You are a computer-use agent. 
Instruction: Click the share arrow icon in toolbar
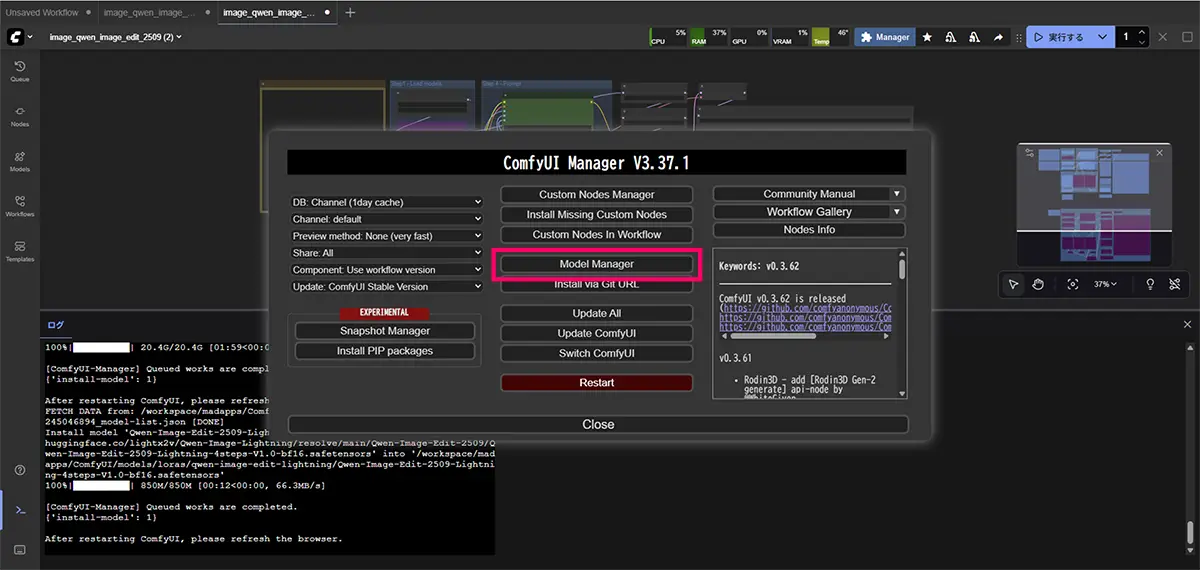(998, 37)
